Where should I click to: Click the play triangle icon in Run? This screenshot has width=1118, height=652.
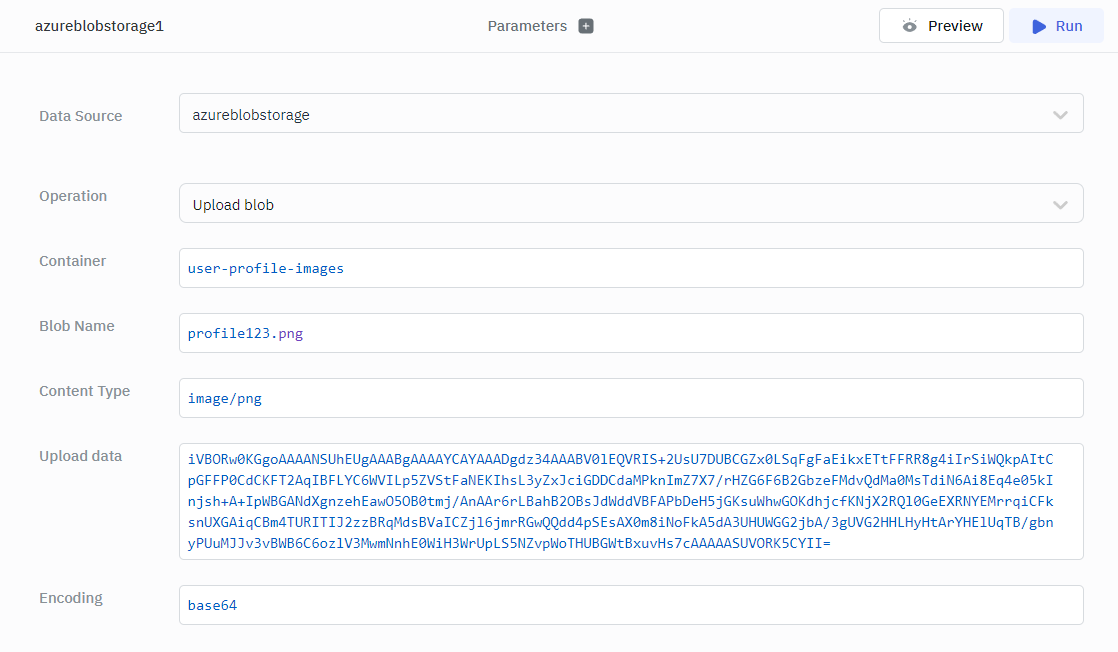[x=1039, y=26]
